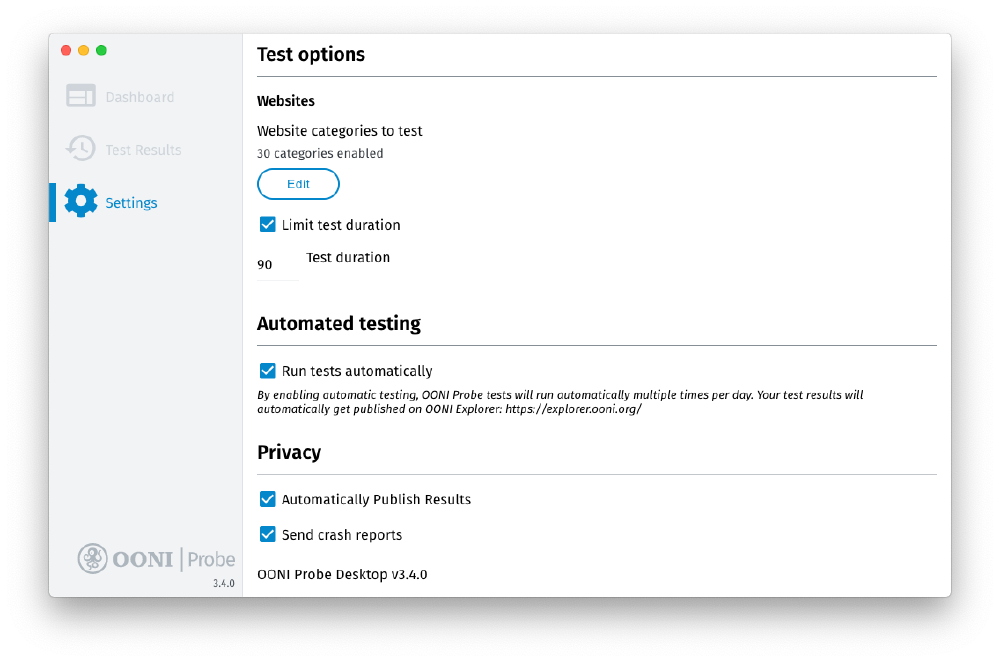Viewport: 1000px width, 662px height.
Task: Select the Dashboard icon in the sidebar
Action: click(x=80, y=96)
